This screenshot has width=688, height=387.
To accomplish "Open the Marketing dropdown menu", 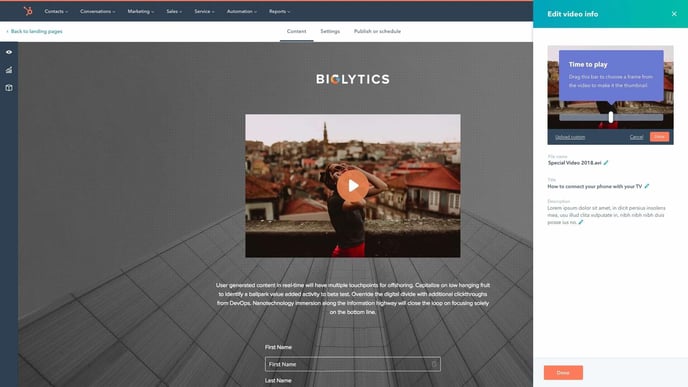I will coord(140,11).
